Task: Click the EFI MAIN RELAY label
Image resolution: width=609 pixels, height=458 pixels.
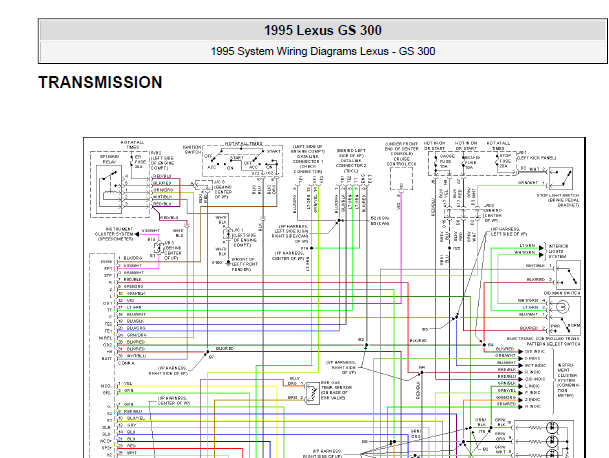Action: [x=110, y=159]
